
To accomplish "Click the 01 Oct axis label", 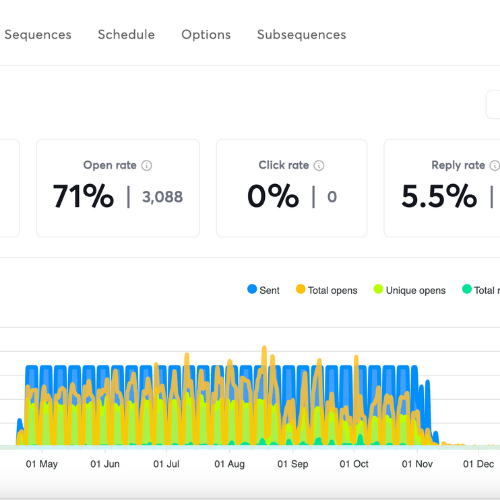I will click(354, 464).
